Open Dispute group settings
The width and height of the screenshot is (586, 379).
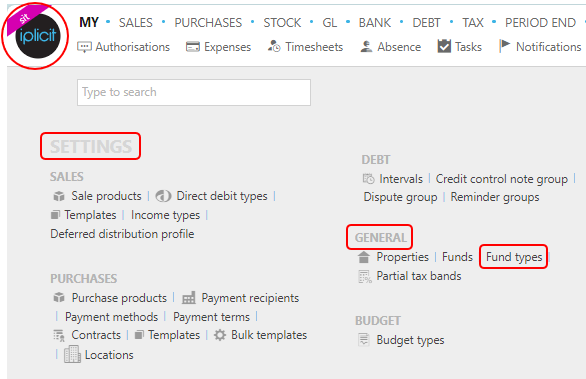click(x=400, y=197)
